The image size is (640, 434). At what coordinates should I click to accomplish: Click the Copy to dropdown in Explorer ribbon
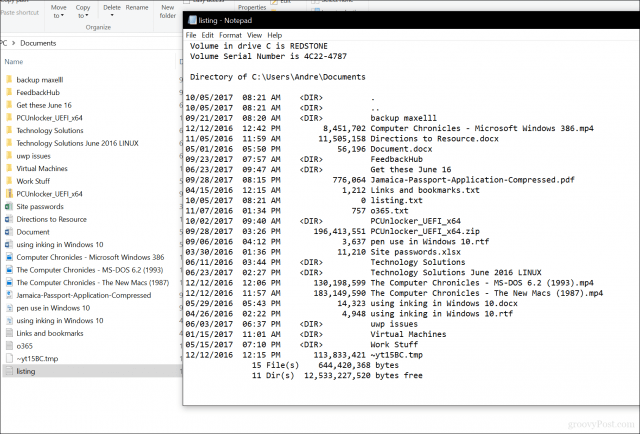pos(83,11)
